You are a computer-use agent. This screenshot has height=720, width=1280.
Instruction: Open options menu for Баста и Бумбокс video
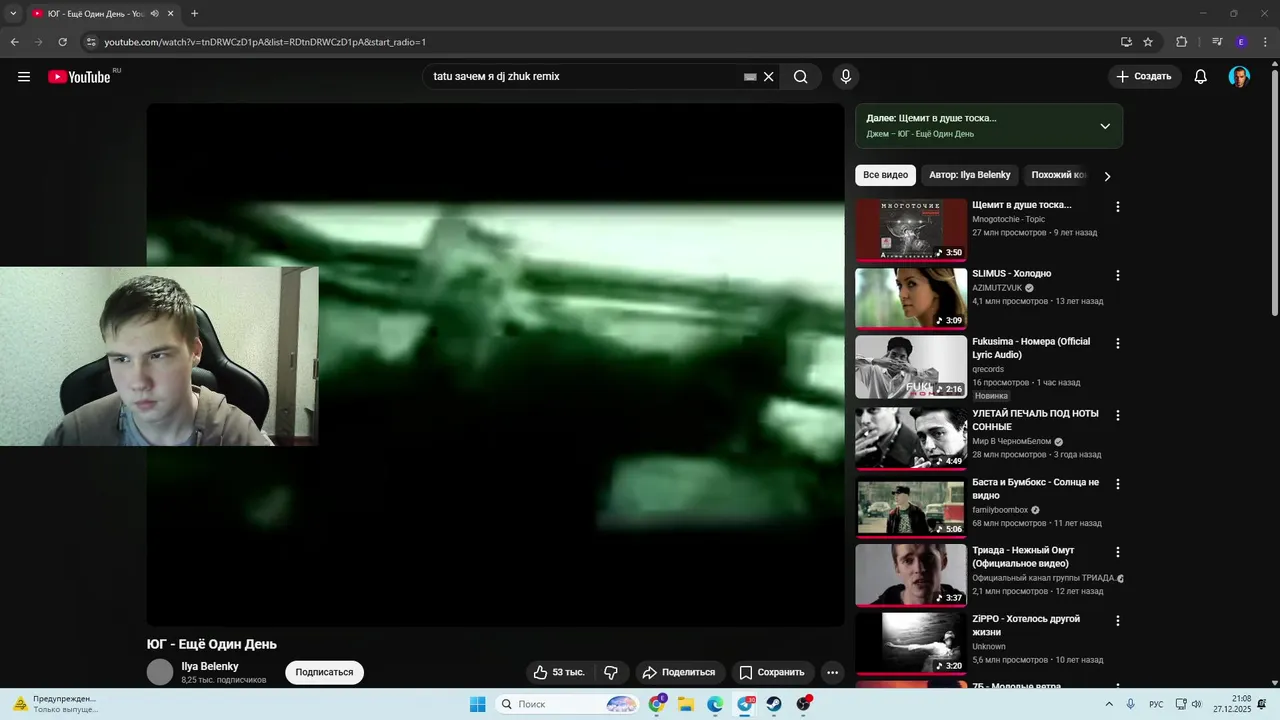(1118, 484)
